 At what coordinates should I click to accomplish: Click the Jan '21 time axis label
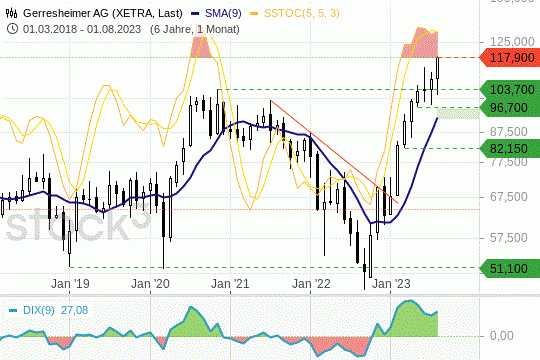point(230,284)
